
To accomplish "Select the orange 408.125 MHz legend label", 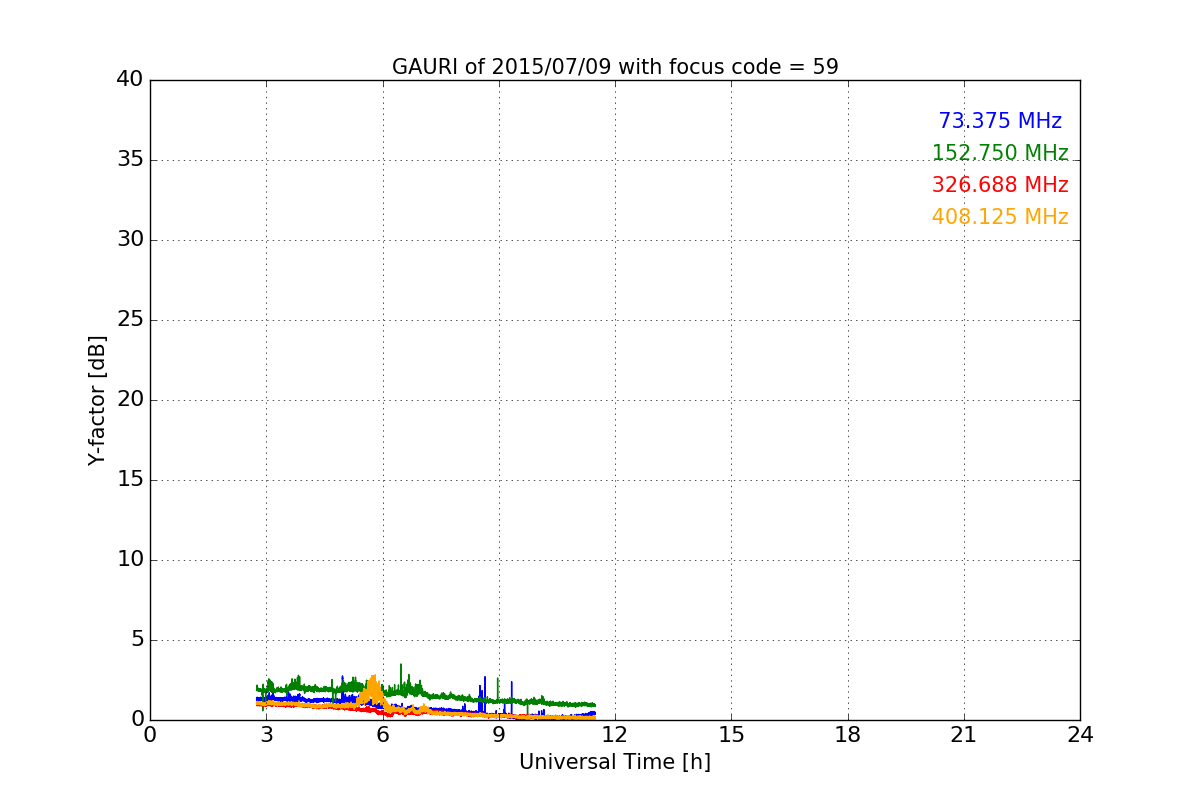I will (1000, 217).
